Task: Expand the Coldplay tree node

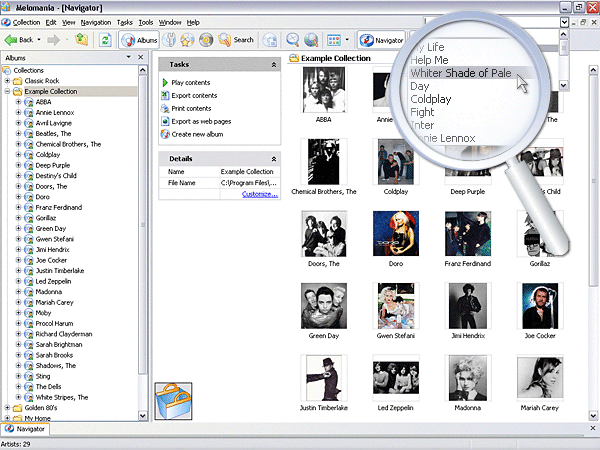Action: coord(18,155)
